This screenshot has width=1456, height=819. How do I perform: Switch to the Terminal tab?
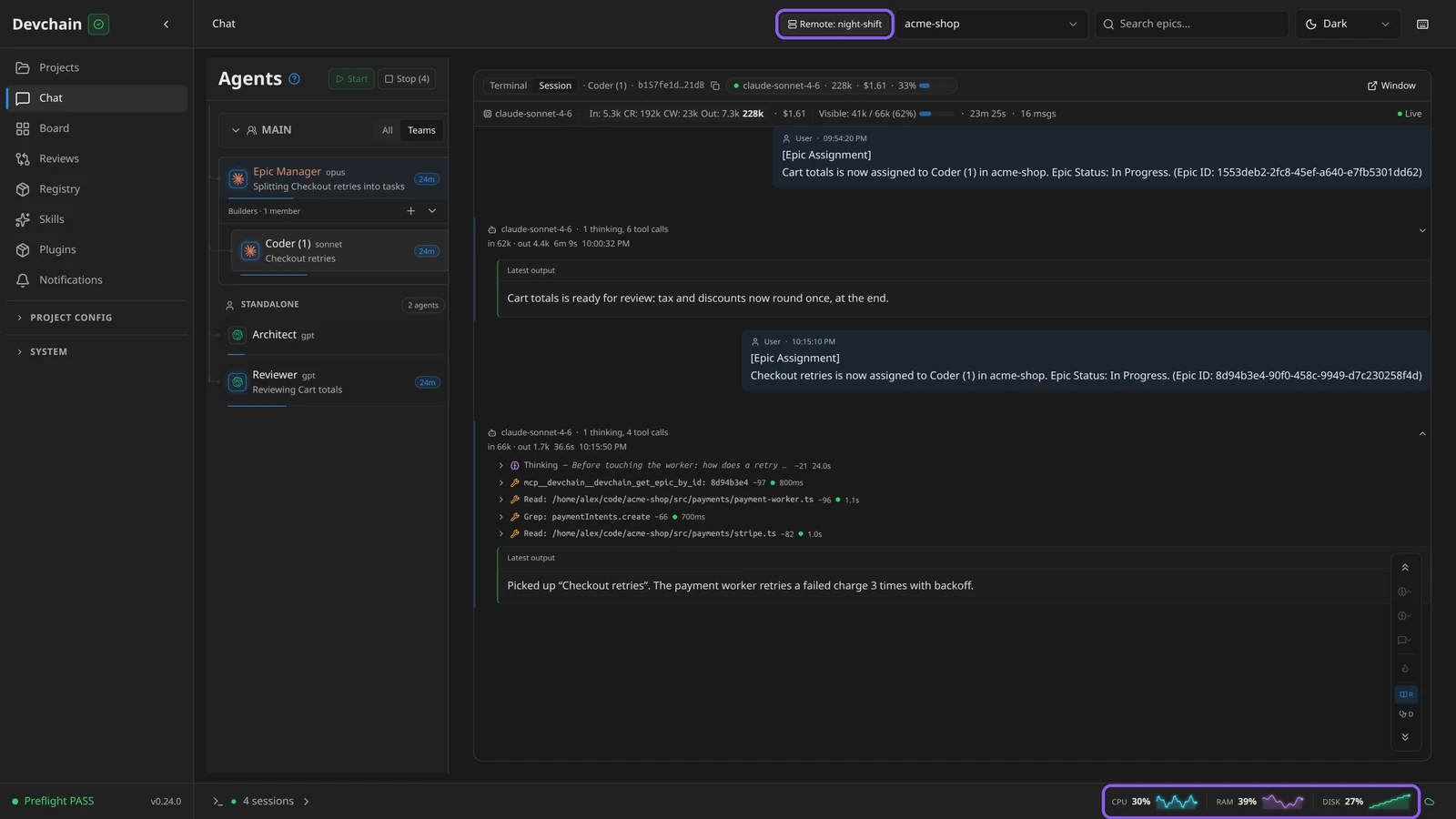click(x=508, y=86)
